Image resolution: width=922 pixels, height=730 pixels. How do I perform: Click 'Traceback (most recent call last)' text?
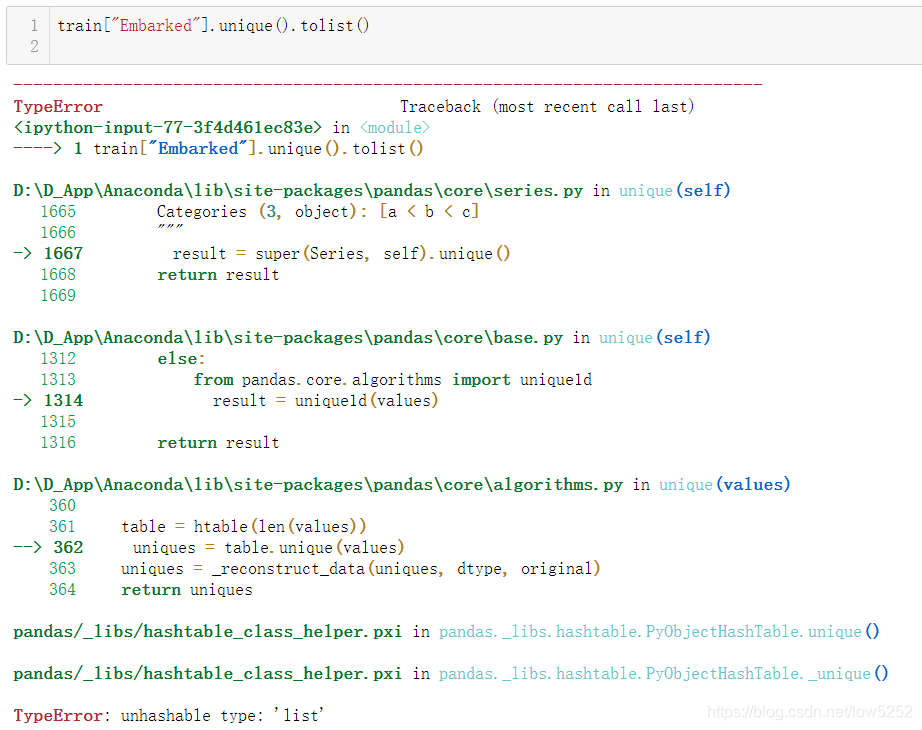point(547,106)
